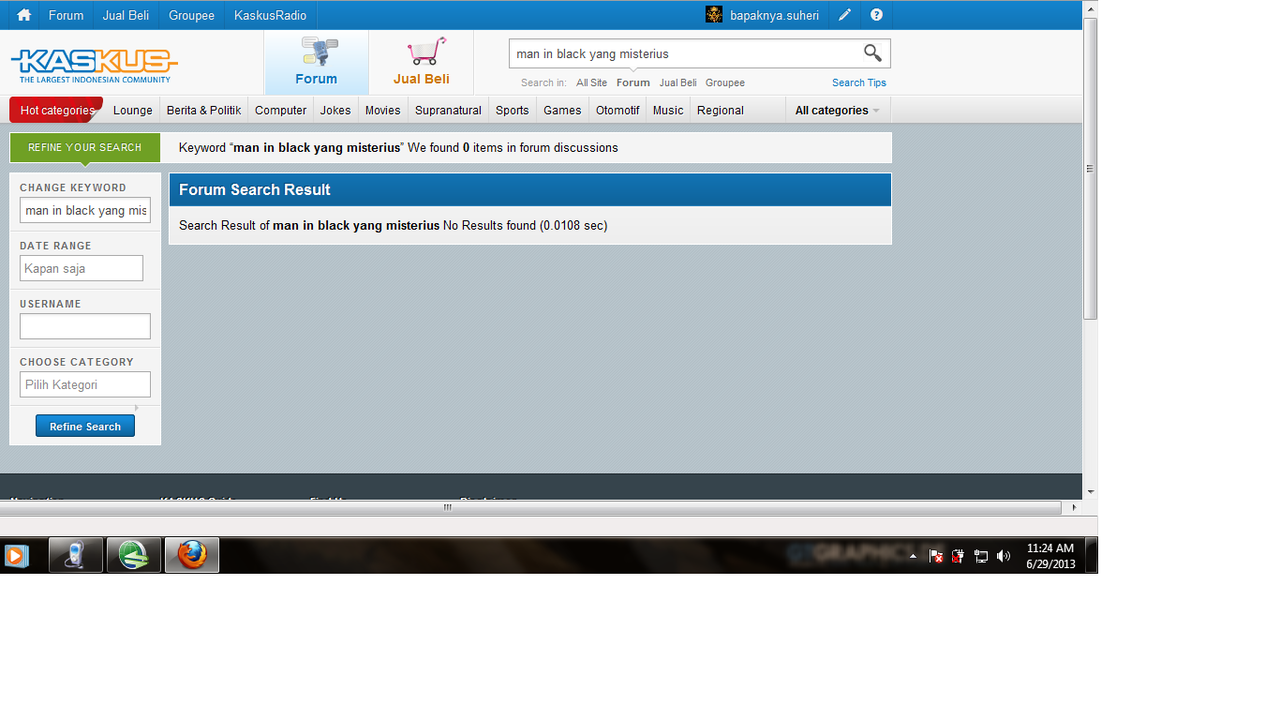Set search scope to Jual Beli
The height and width of the screenshot is (720, 1280).
point(678,83)
